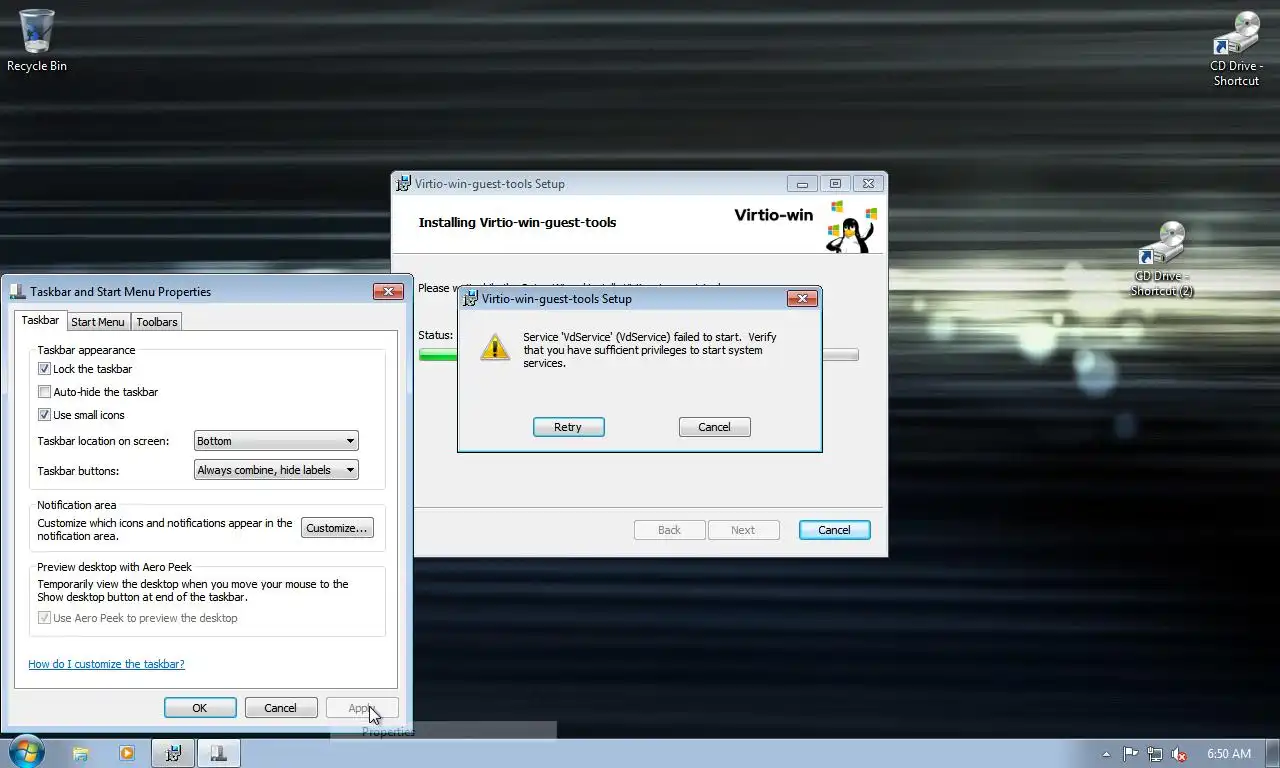Toggle Lock the taskbar checkbox

(x=44, y=369)
